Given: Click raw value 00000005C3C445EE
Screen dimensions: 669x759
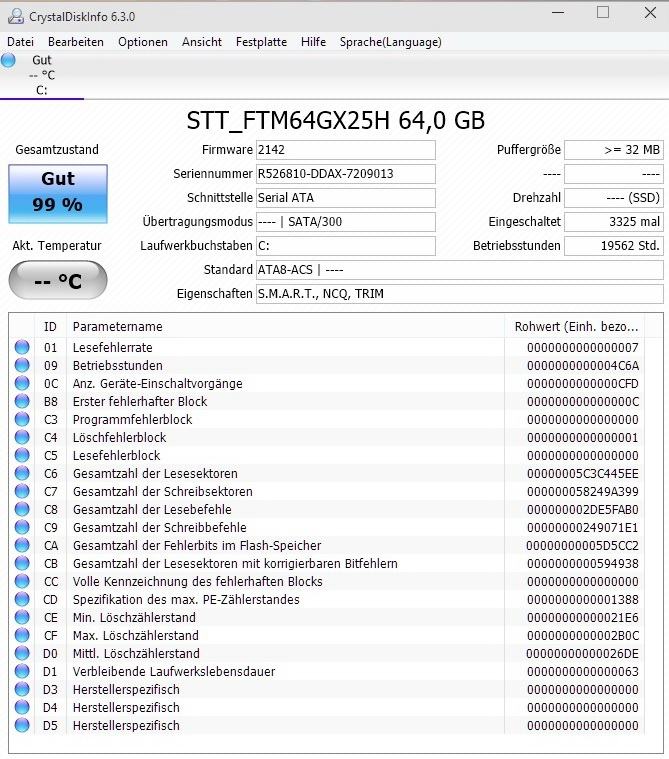Looking at the screenshot, I should tap(583, 473).
